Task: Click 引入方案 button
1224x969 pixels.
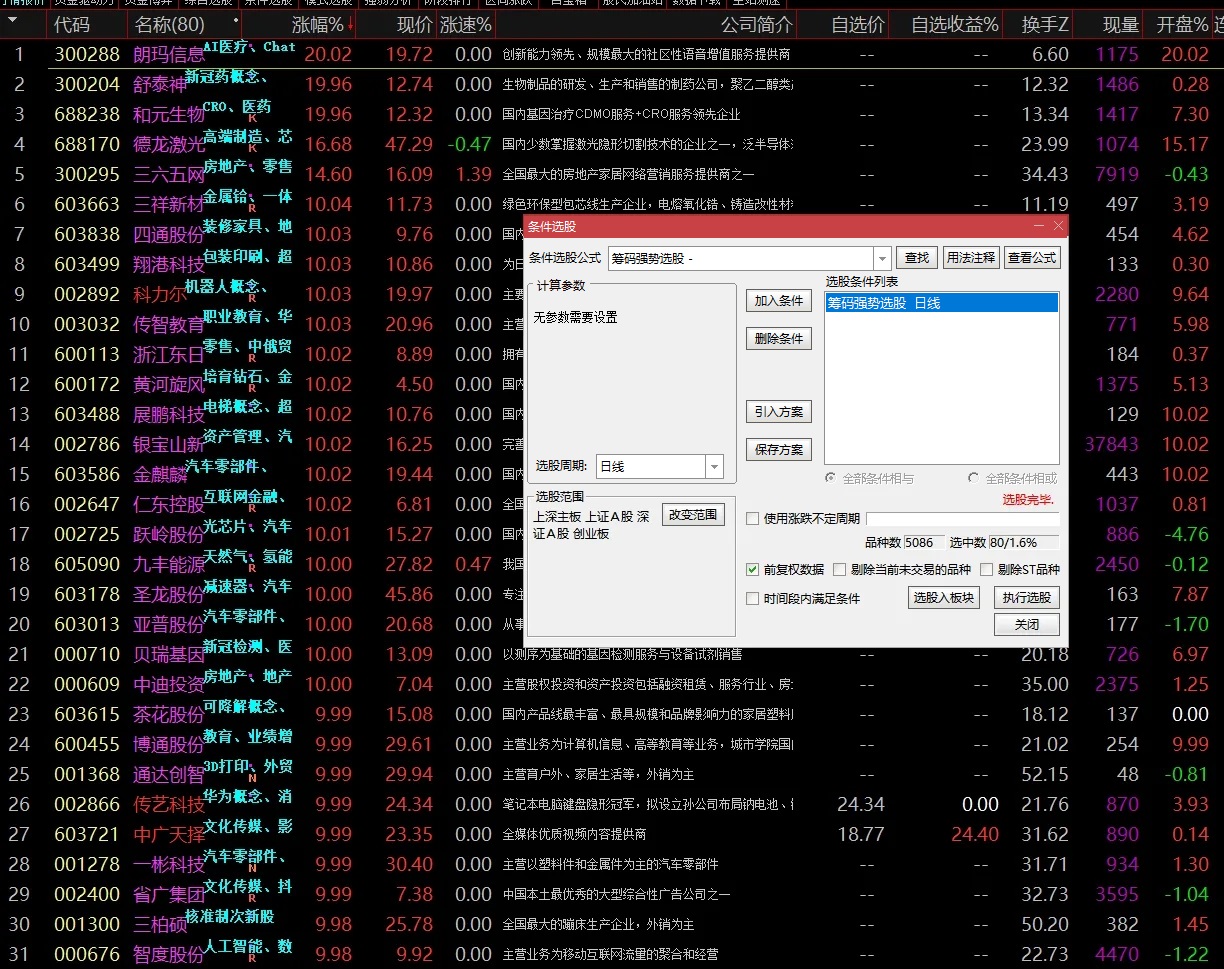Action: (779, 412)
